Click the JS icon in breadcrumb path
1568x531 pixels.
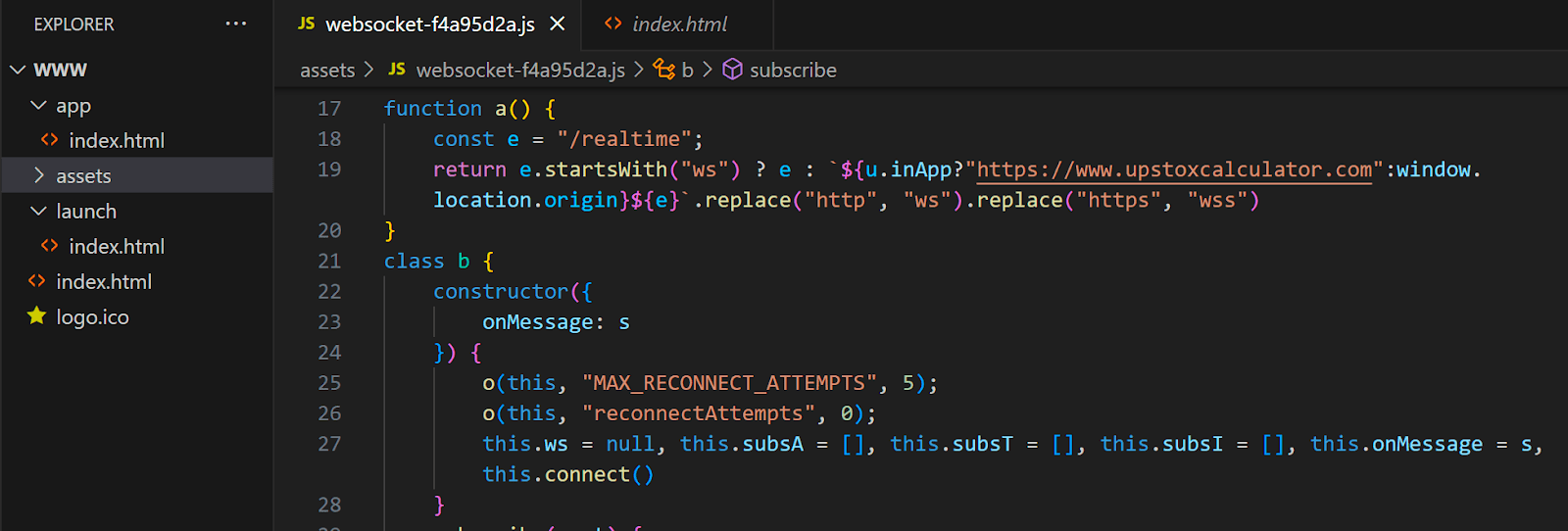click(x=397, y=70)
